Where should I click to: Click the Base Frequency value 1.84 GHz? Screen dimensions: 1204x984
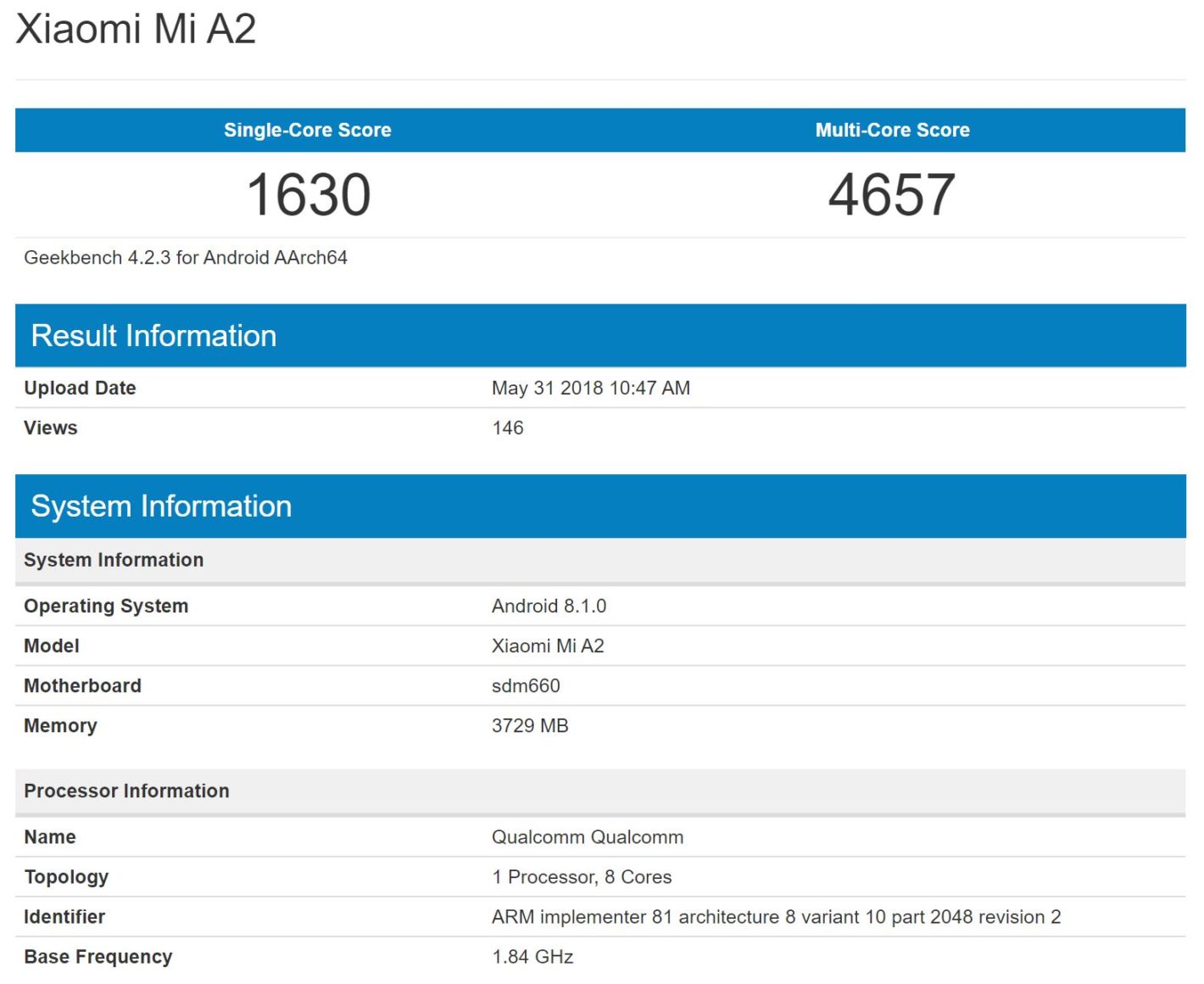tap(532, 957)
